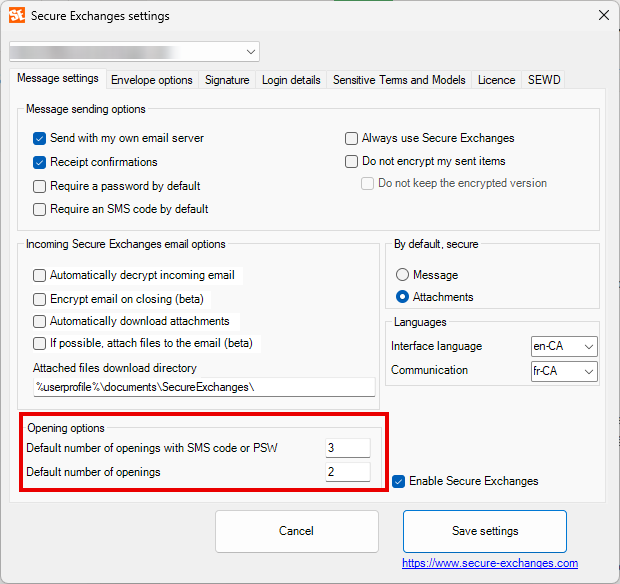Enable Require a password by default

(39, 186)
